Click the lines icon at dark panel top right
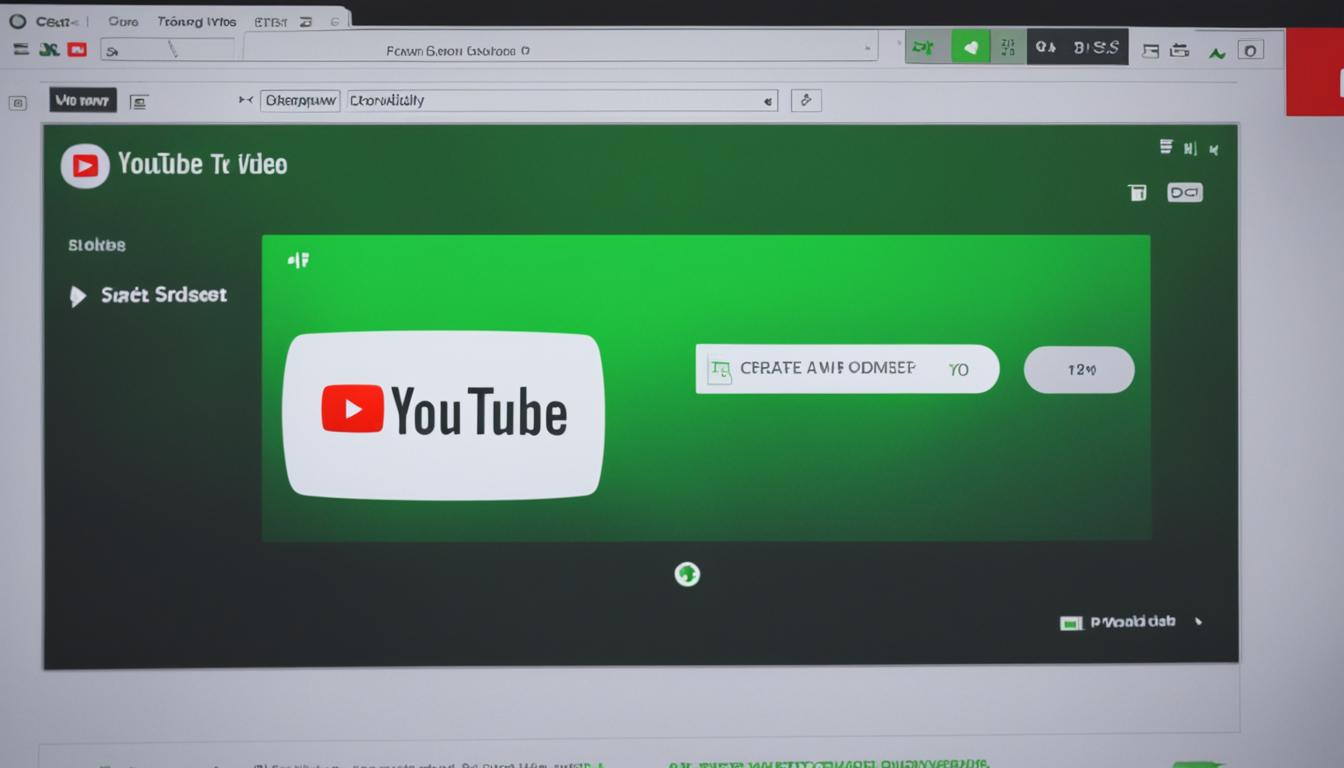This screenshot has height=768, width=1344. 1166,147
